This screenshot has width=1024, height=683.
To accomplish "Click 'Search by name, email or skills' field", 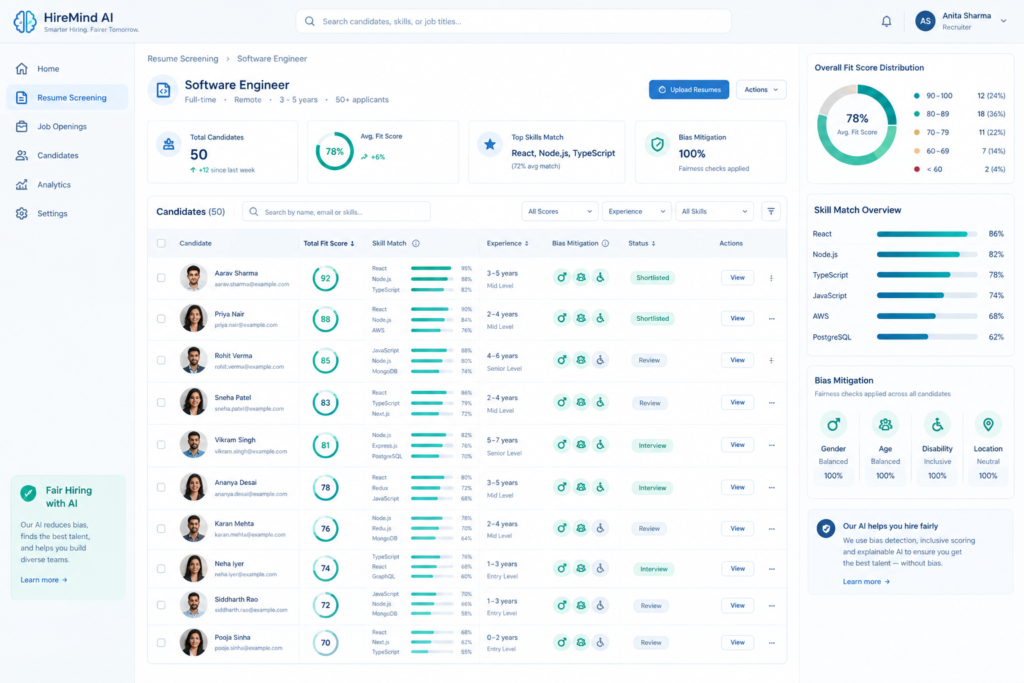I will (336, 212).
